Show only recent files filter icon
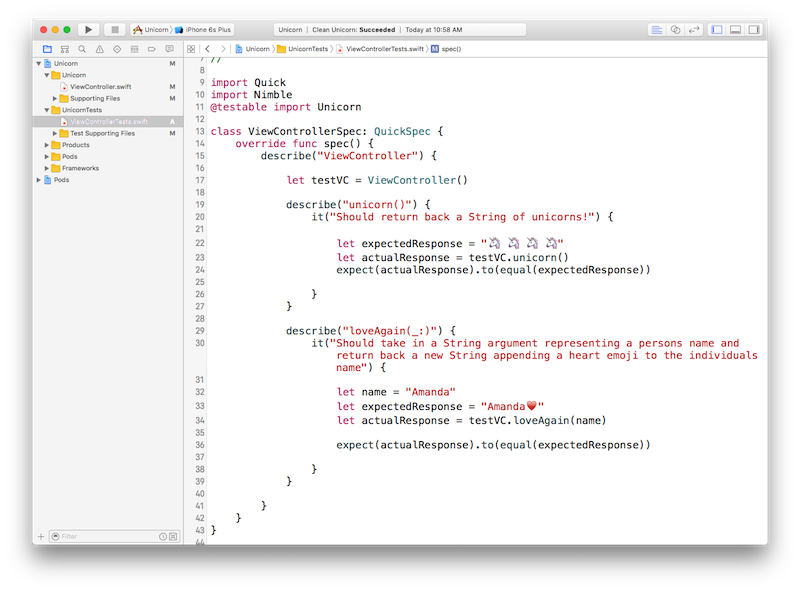800x591 pixels. [163, 536]
